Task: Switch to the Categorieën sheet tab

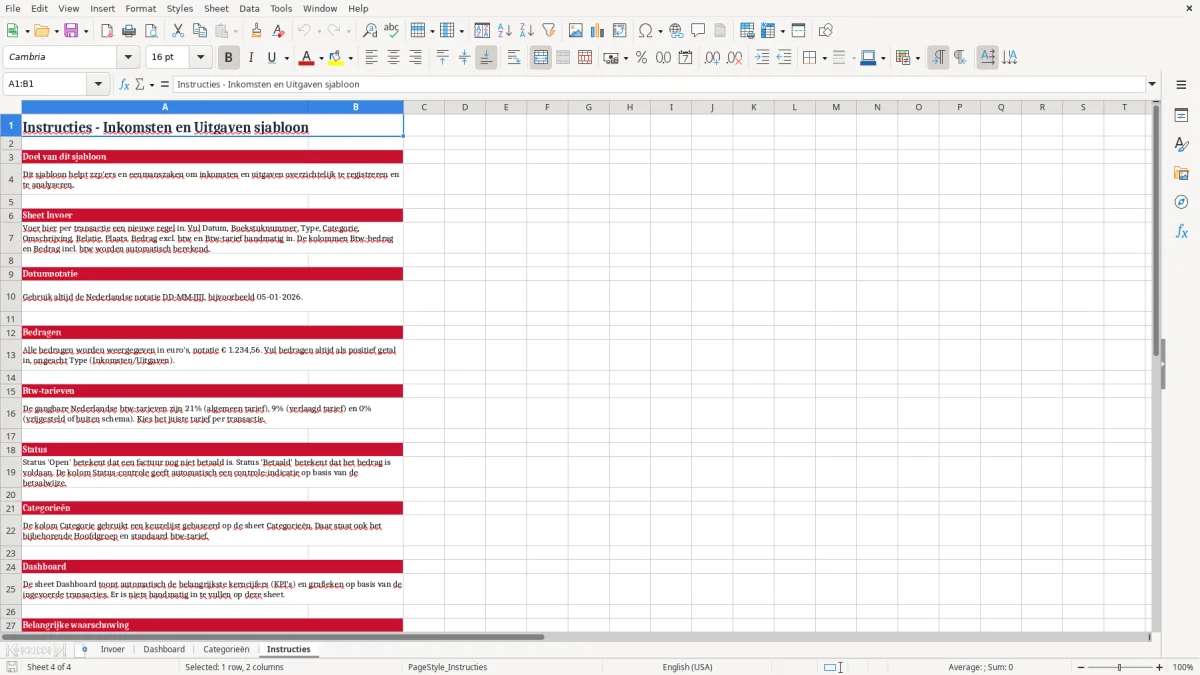Action: tap(226, 649)
